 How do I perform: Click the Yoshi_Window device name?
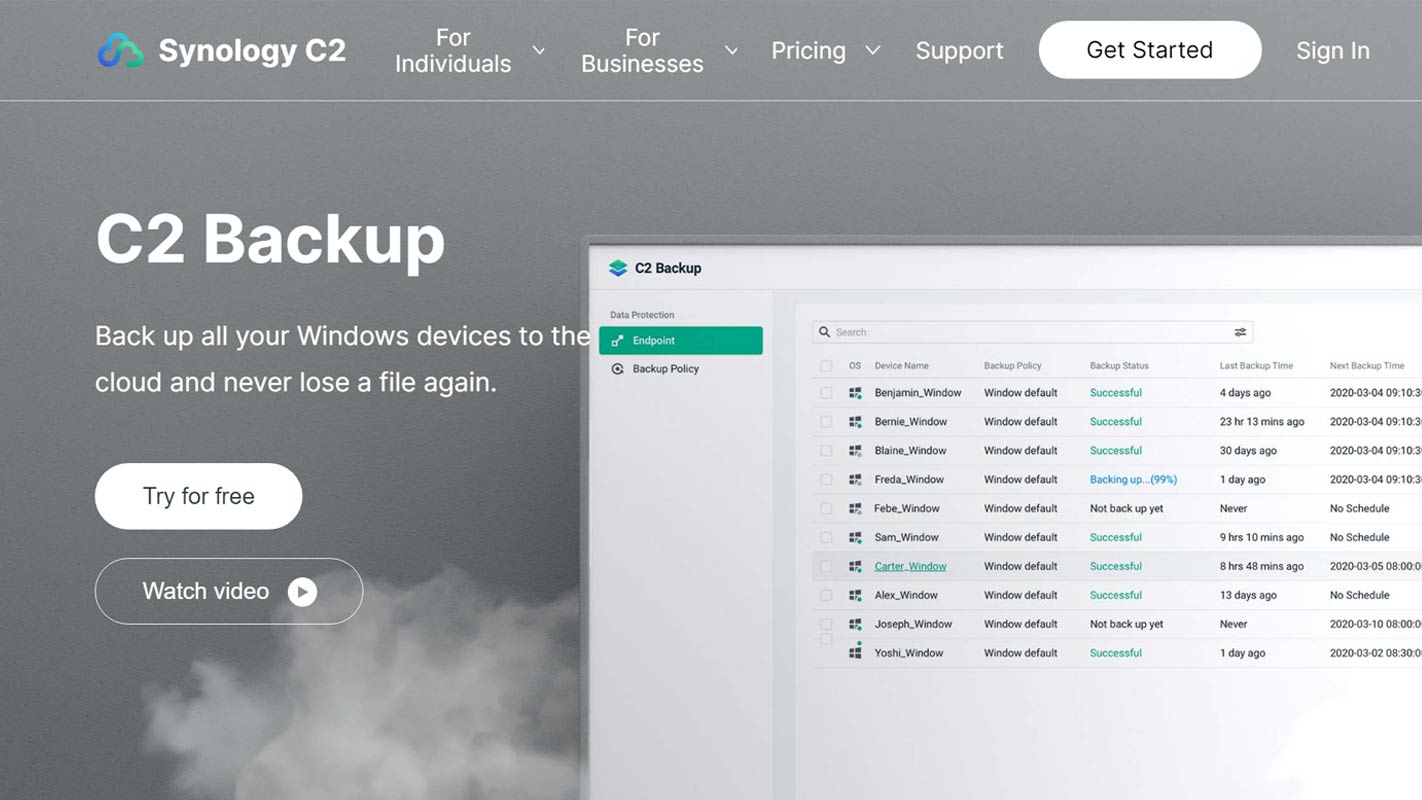click(x=909, y=653)
